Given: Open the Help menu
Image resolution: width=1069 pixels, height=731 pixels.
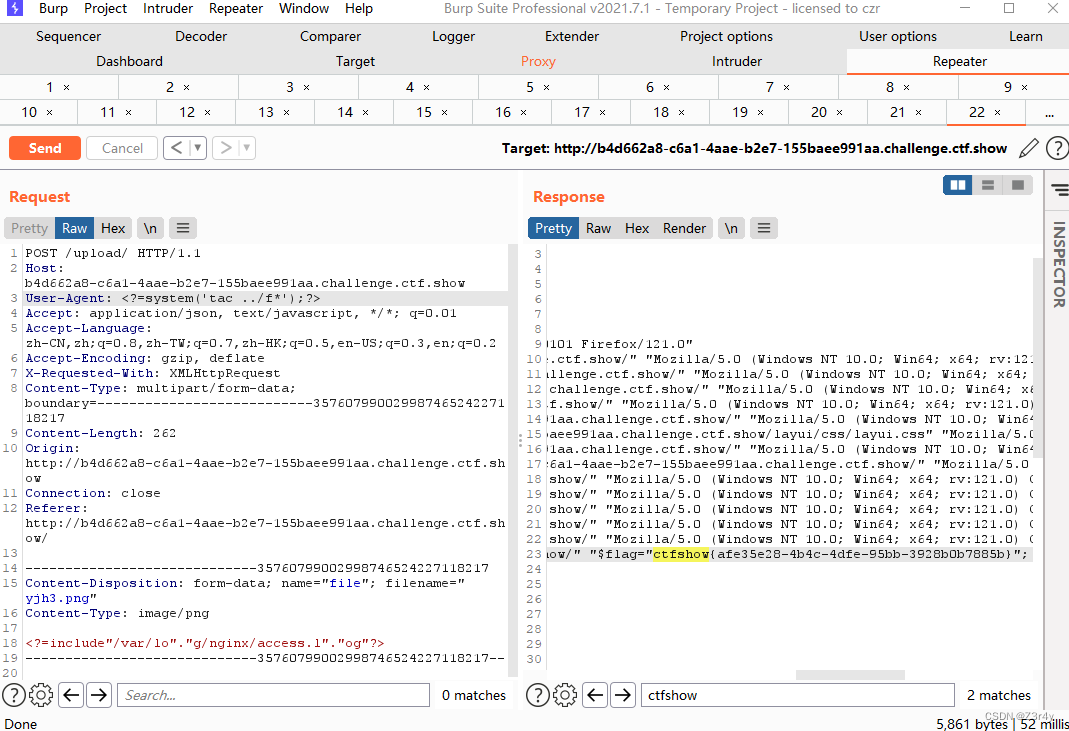Looking at the screenshot, I should pos(359,8).
